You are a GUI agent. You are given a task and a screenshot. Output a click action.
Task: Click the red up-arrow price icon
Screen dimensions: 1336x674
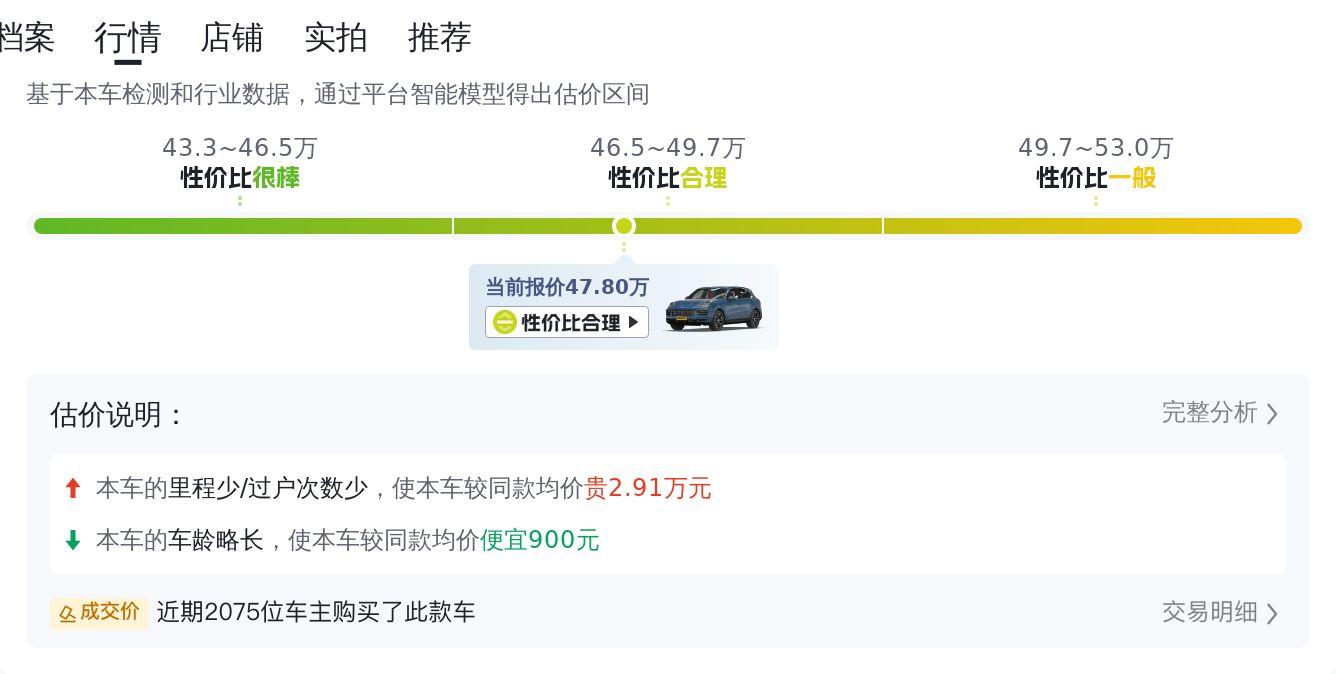click(x=72, y=488)
